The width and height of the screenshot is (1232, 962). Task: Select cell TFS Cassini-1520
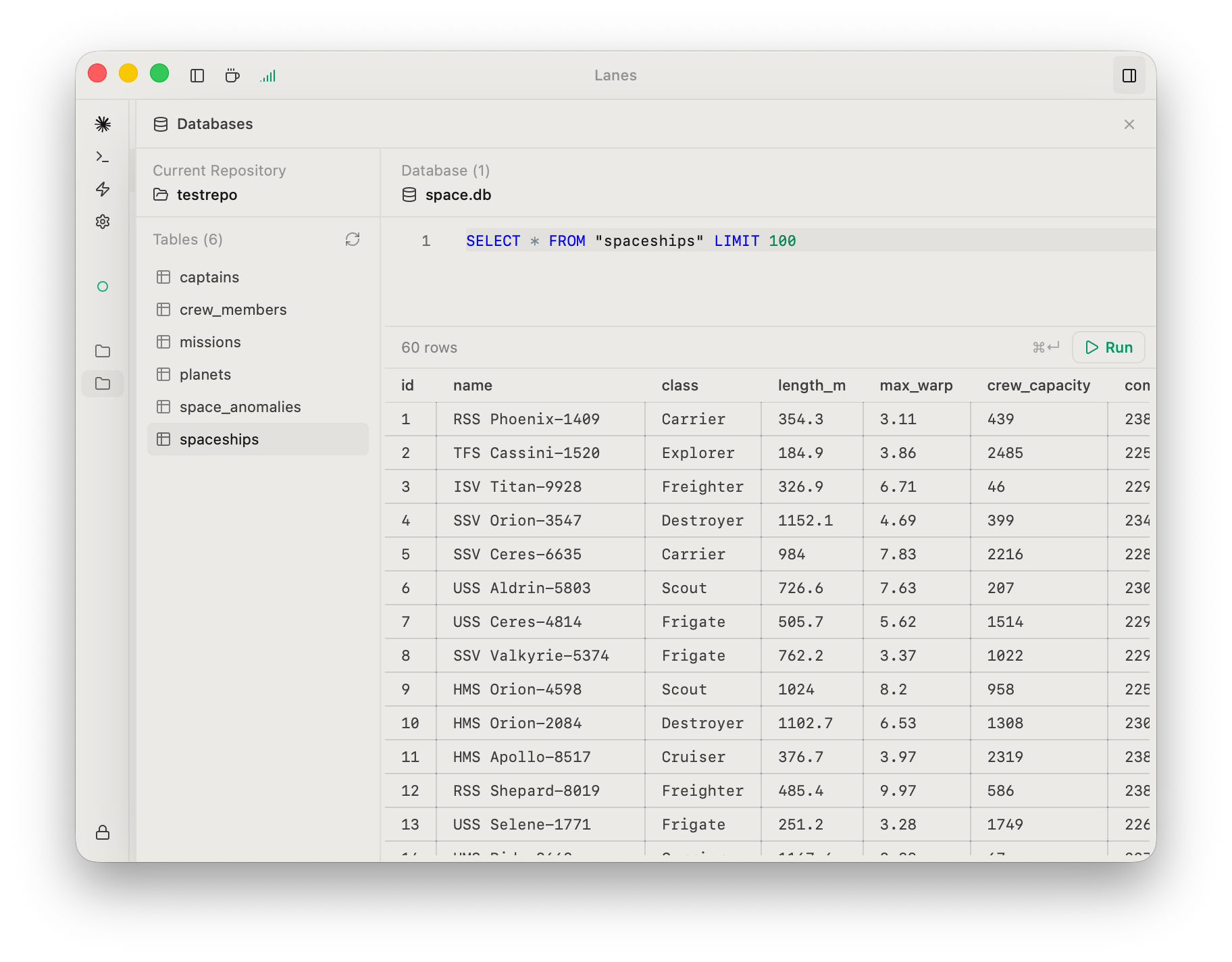point(540,453)
